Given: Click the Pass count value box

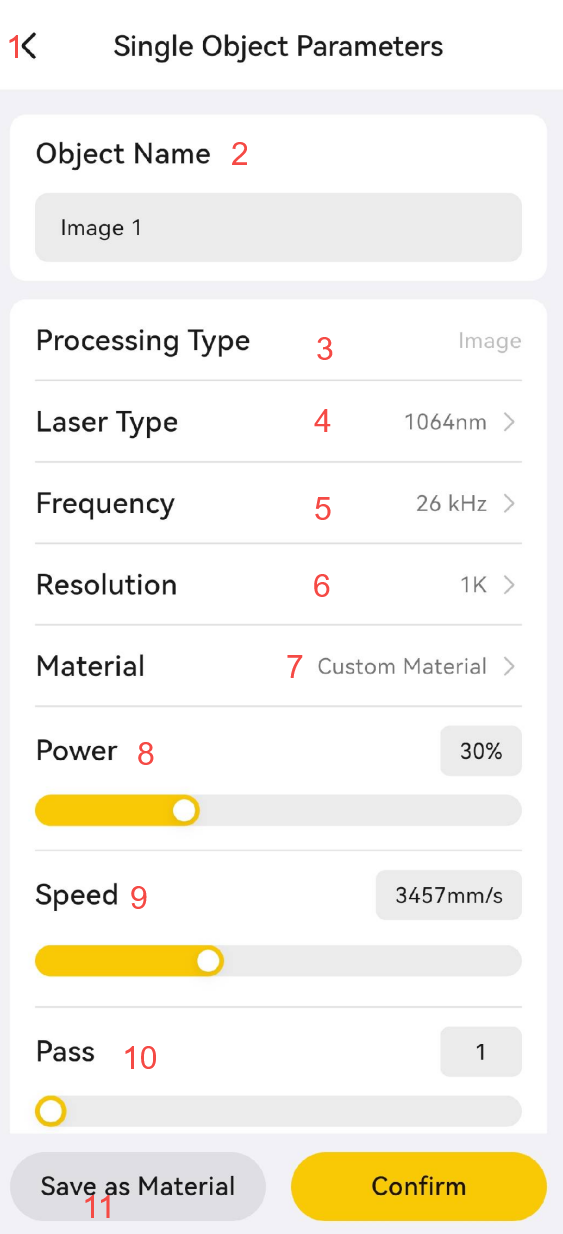Looking at the screenshot, I should [481, 1052].
